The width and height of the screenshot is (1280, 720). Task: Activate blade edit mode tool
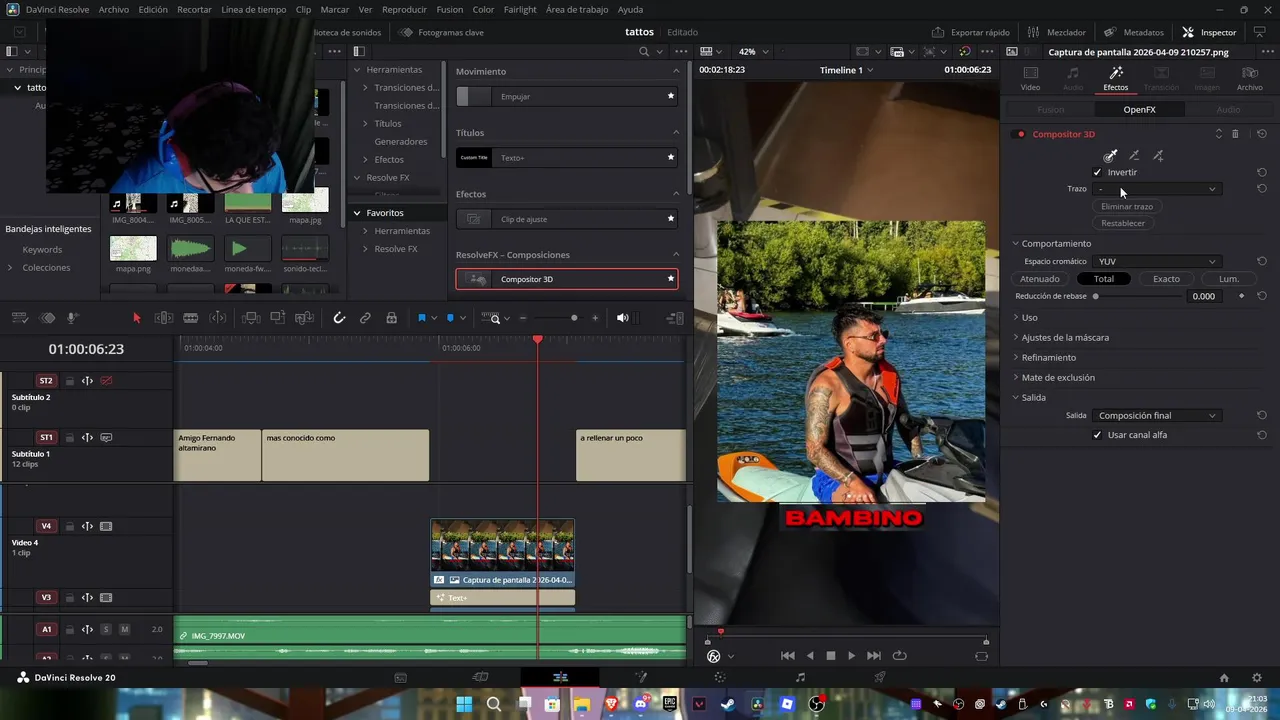pos(190,318)
